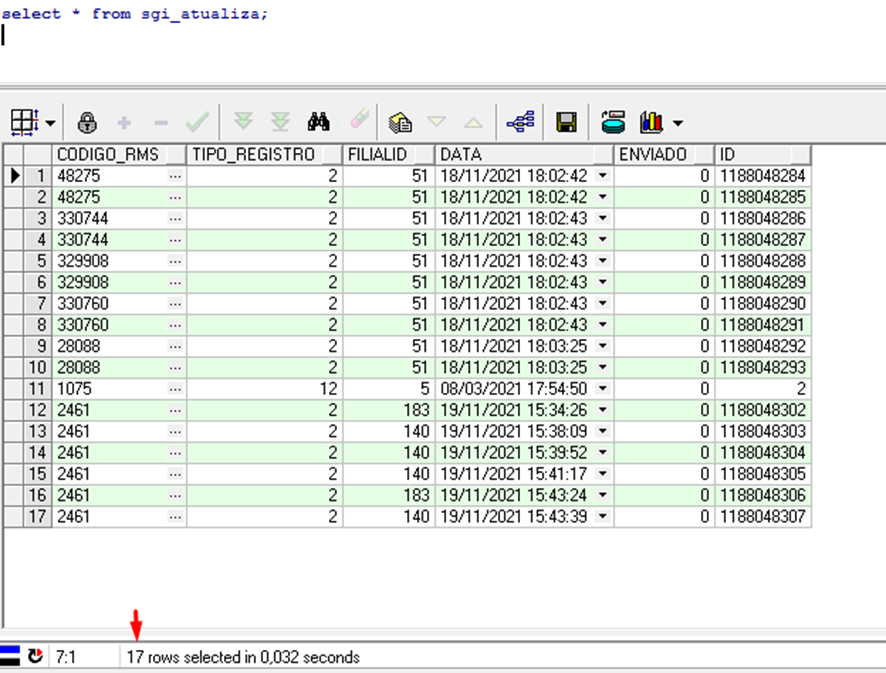Select row number 11 header
Viewport: 886px width, 673px height.
coord(38,389)
